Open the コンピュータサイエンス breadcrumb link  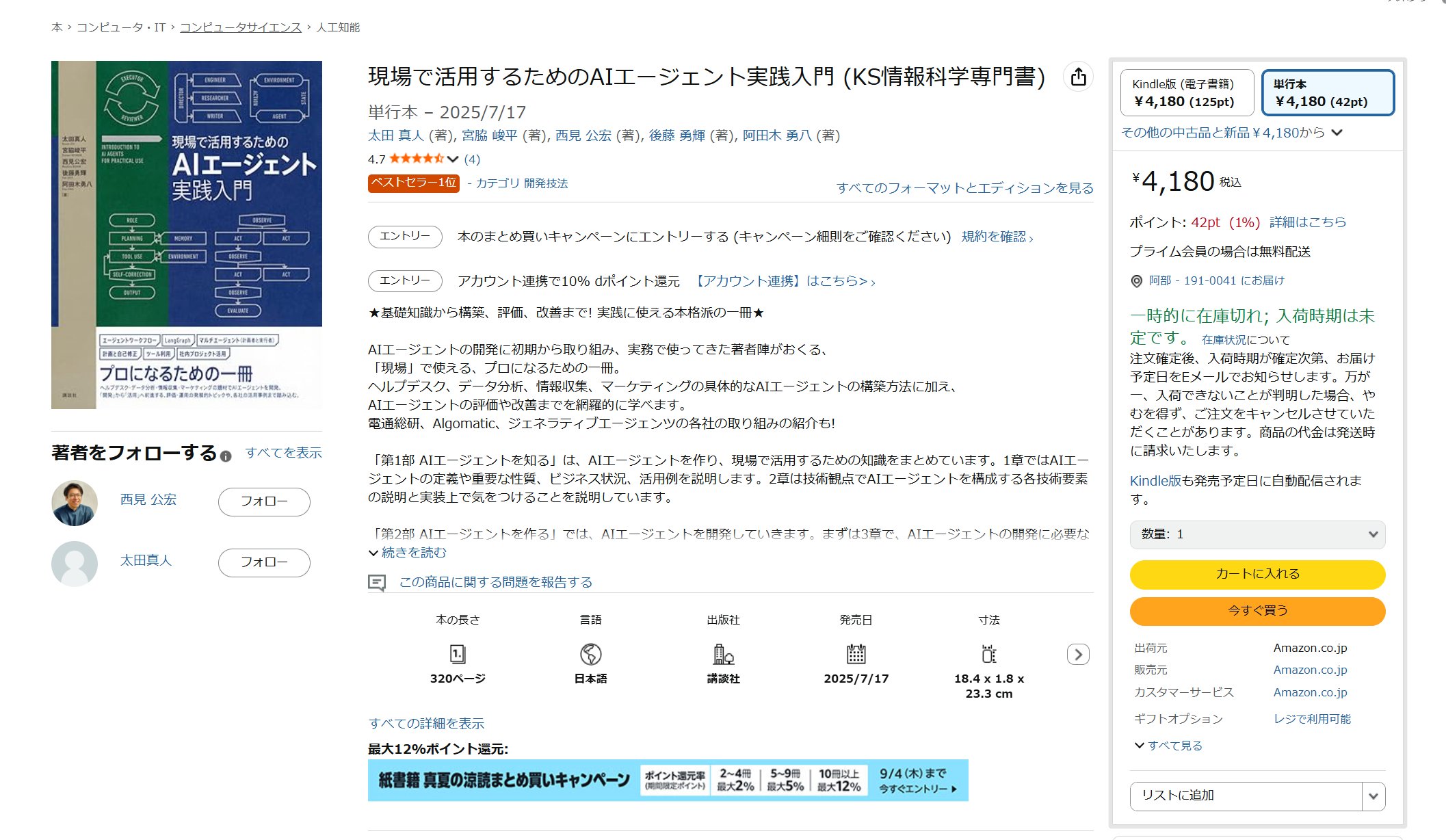(x=240, y=27)
